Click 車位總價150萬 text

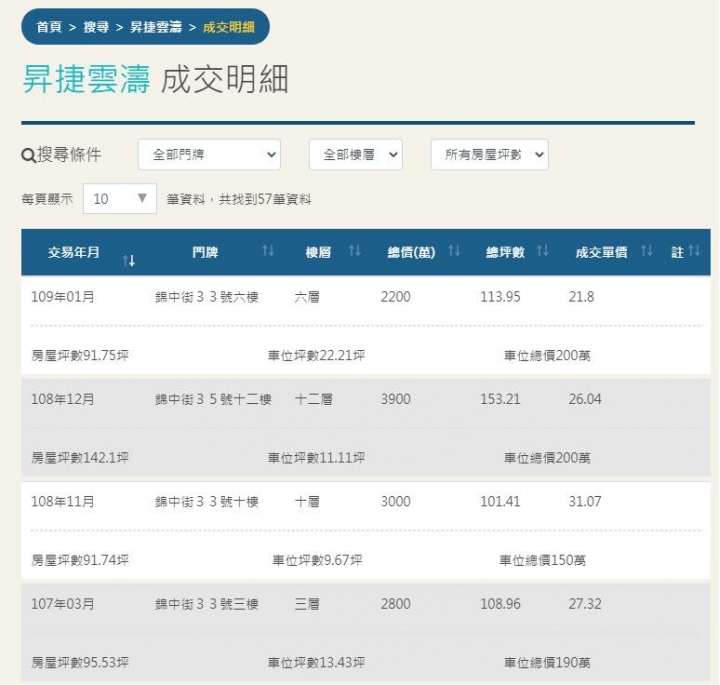[x=543, y=560]
